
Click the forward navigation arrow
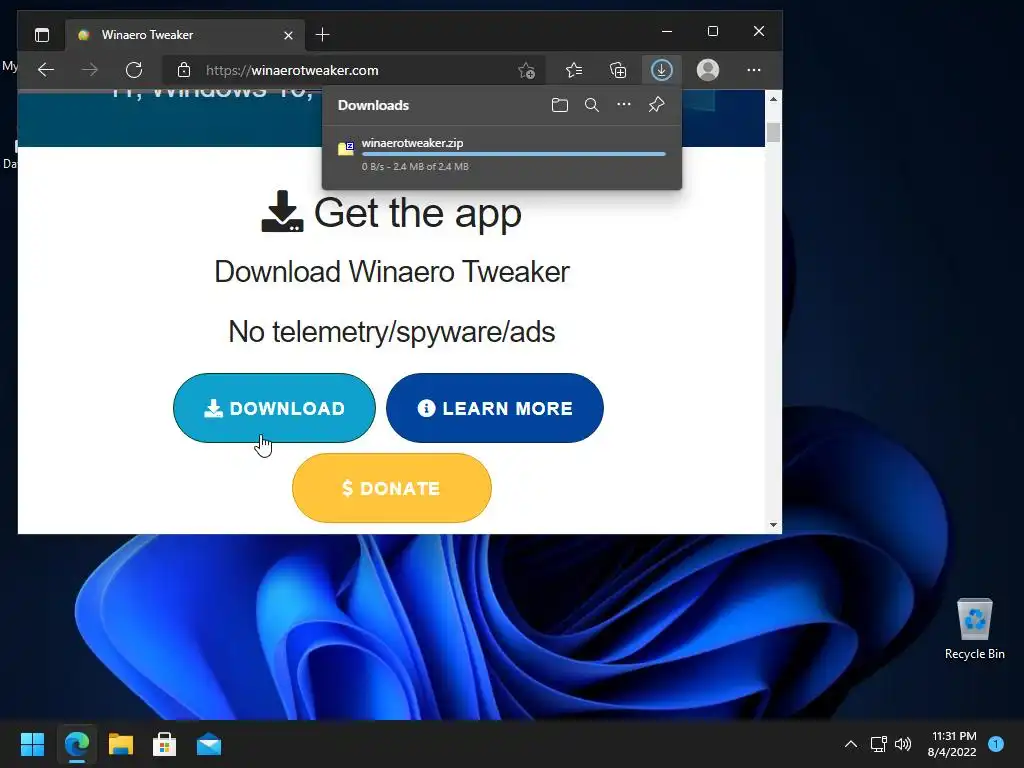coord(89,70)
